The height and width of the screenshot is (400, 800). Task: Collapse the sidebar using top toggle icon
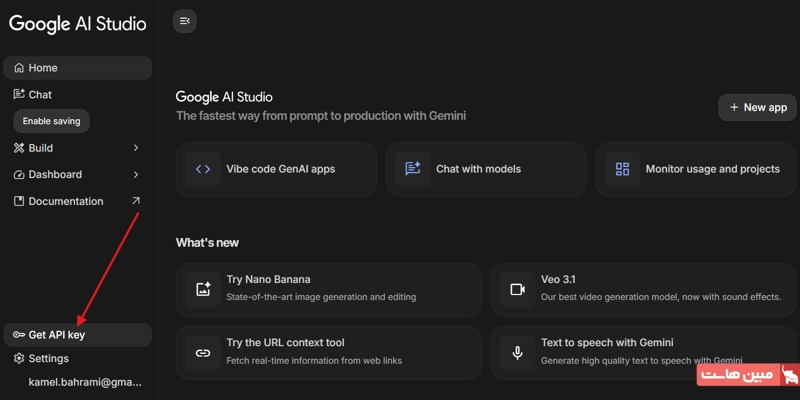click(184, 21)
